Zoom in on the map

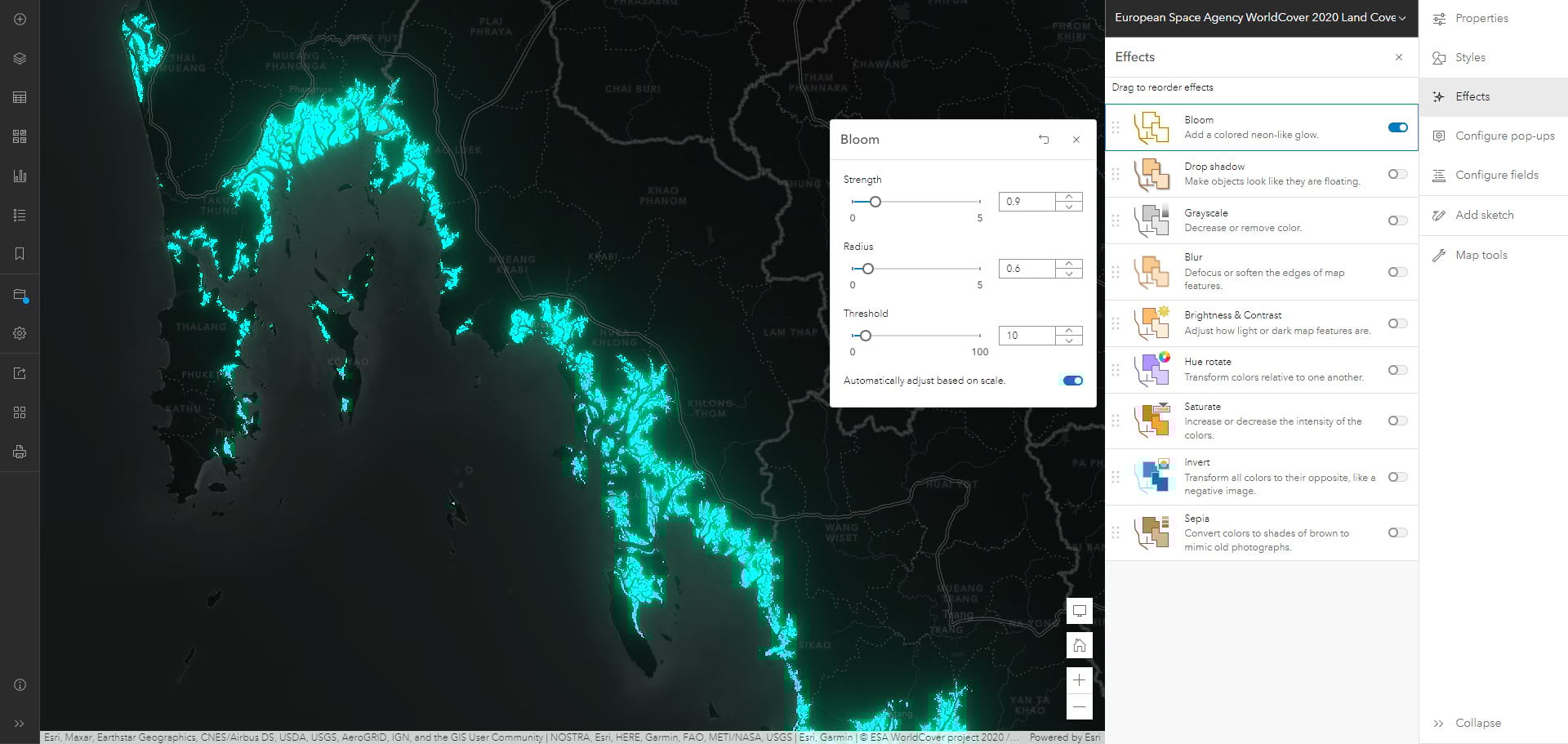(1079, 679)
